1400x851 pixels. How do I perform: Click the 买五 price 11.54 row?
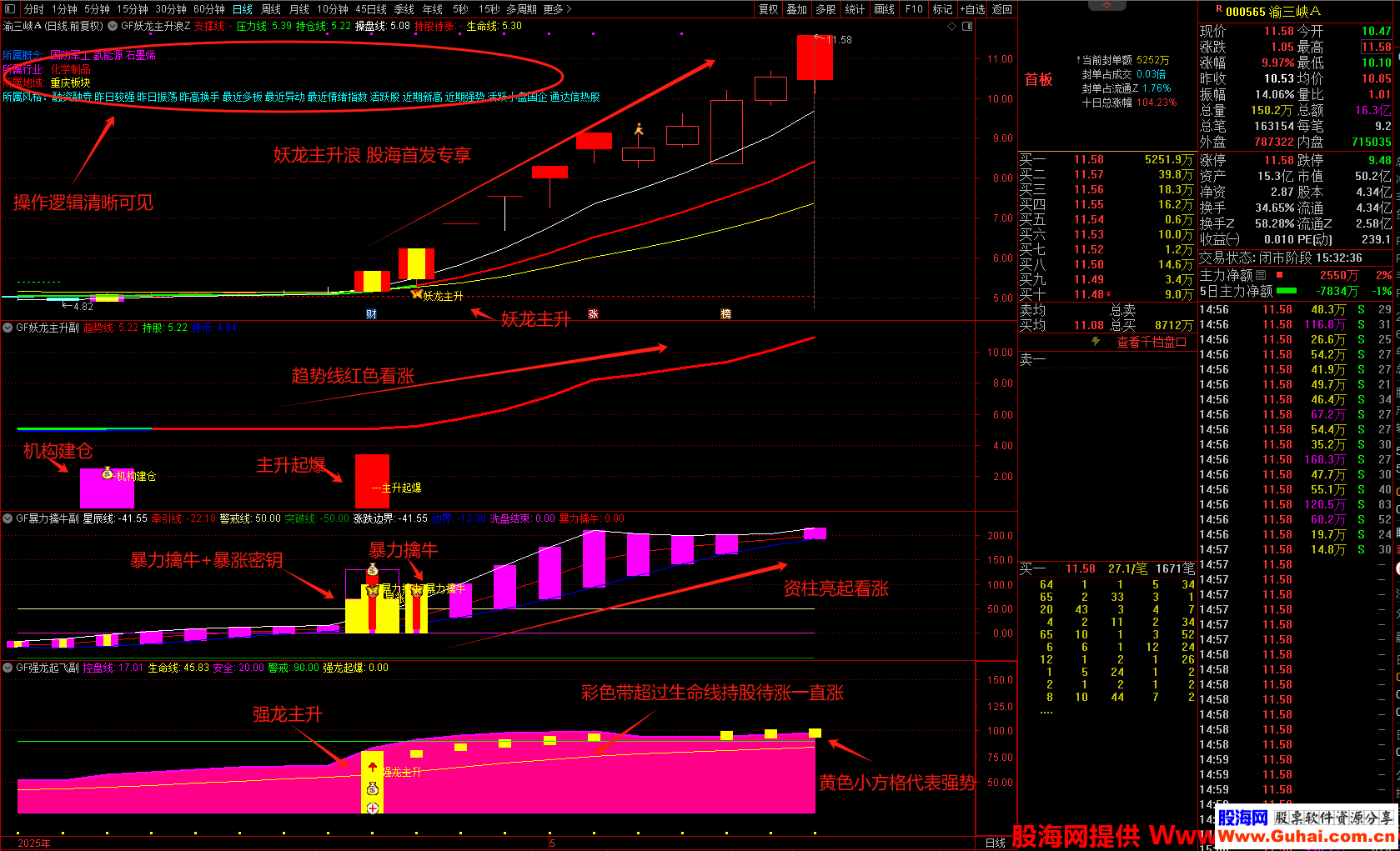click(x=1107, y=219)
